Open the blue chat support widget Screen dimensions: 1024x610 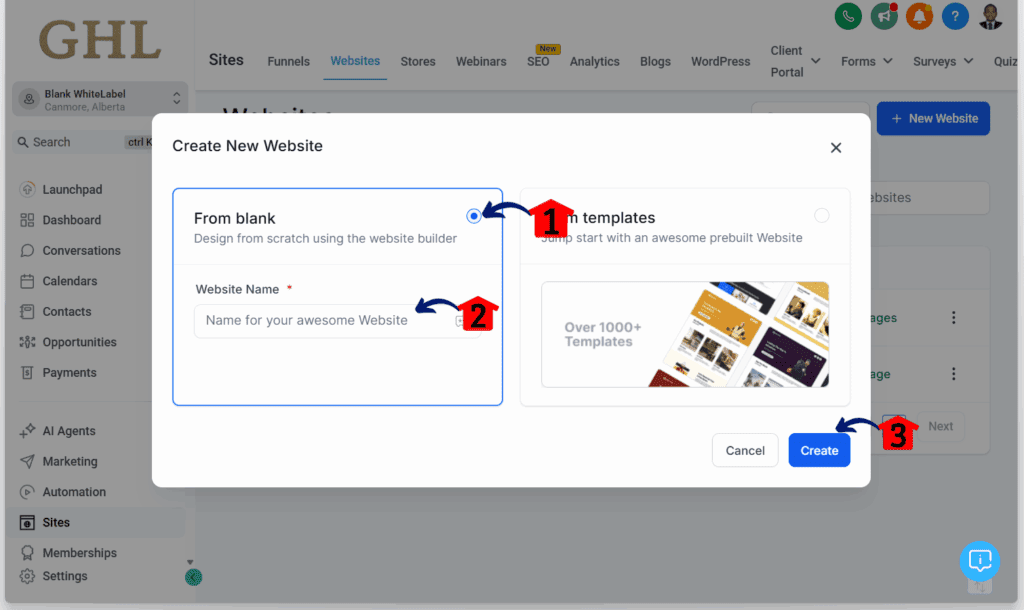click(980, 561)
